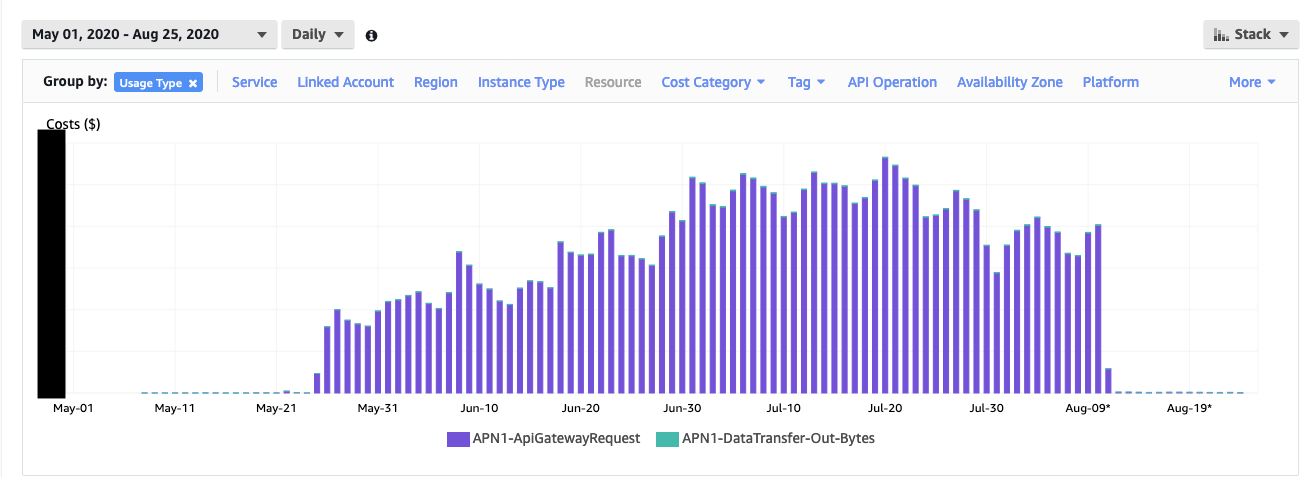Click the May-31 axis label
The width and height of the screenshot is (1301, 477).
[x=377, y=408]
